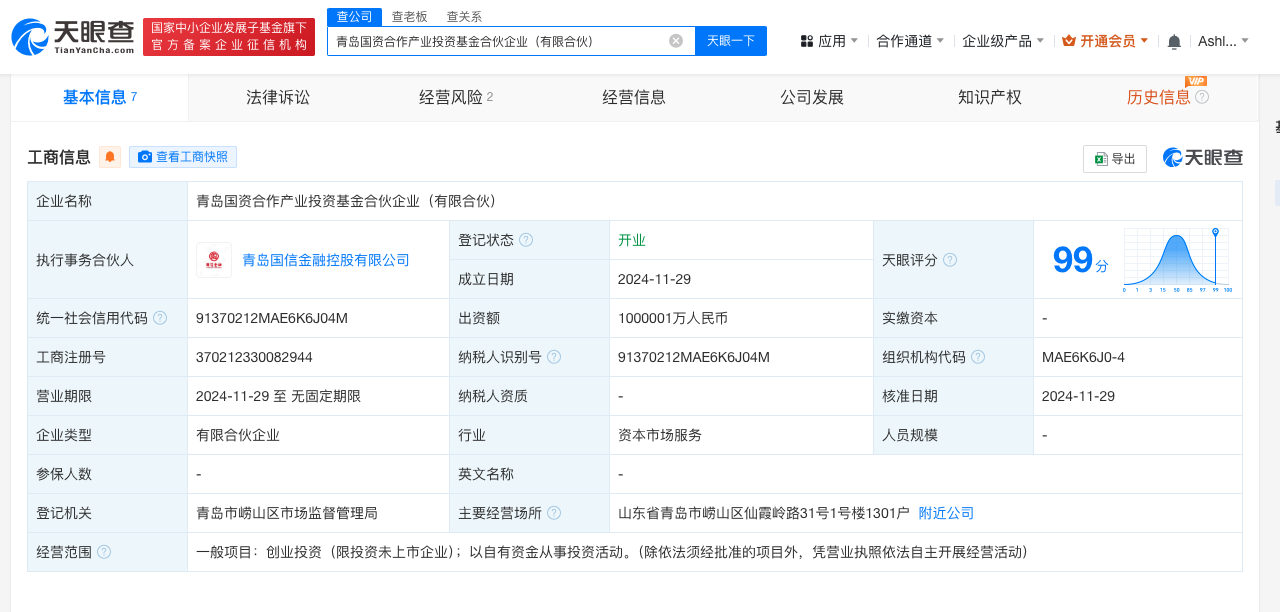Switch to the 公司发展 tab
Viewport: 1280px width, 612px height.
click(812, 97)
